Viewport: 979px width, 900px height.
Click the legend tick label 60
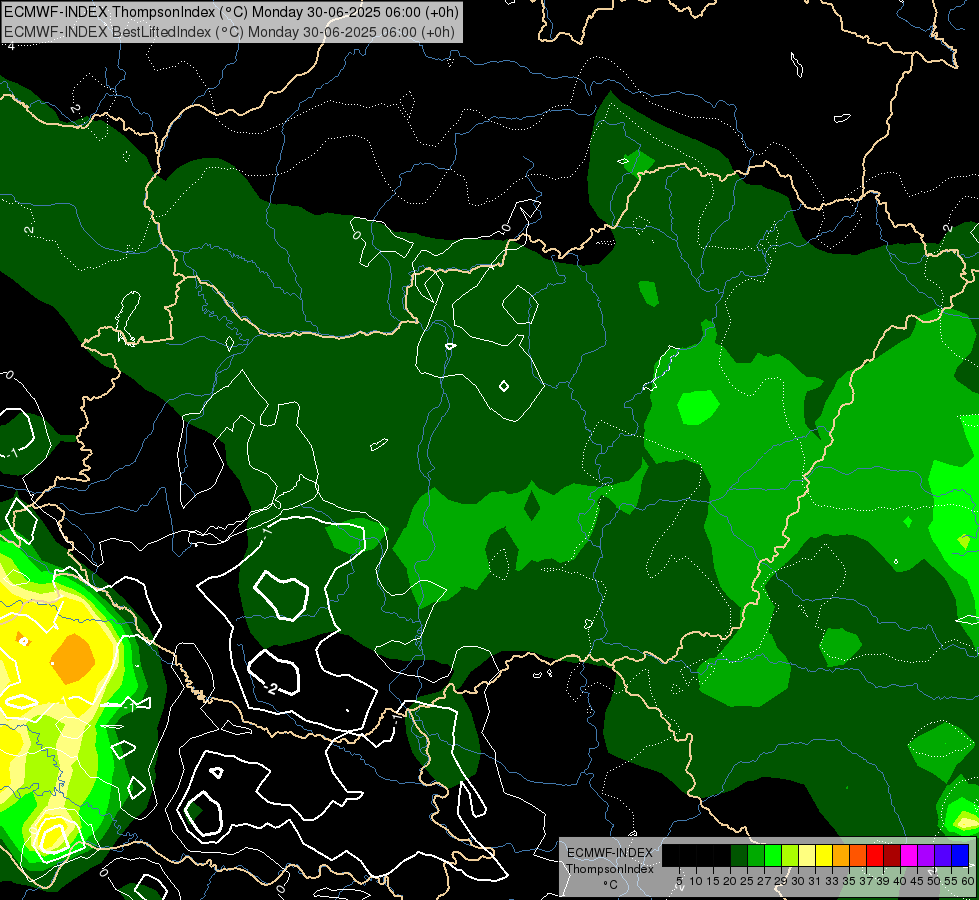[968, 881]
